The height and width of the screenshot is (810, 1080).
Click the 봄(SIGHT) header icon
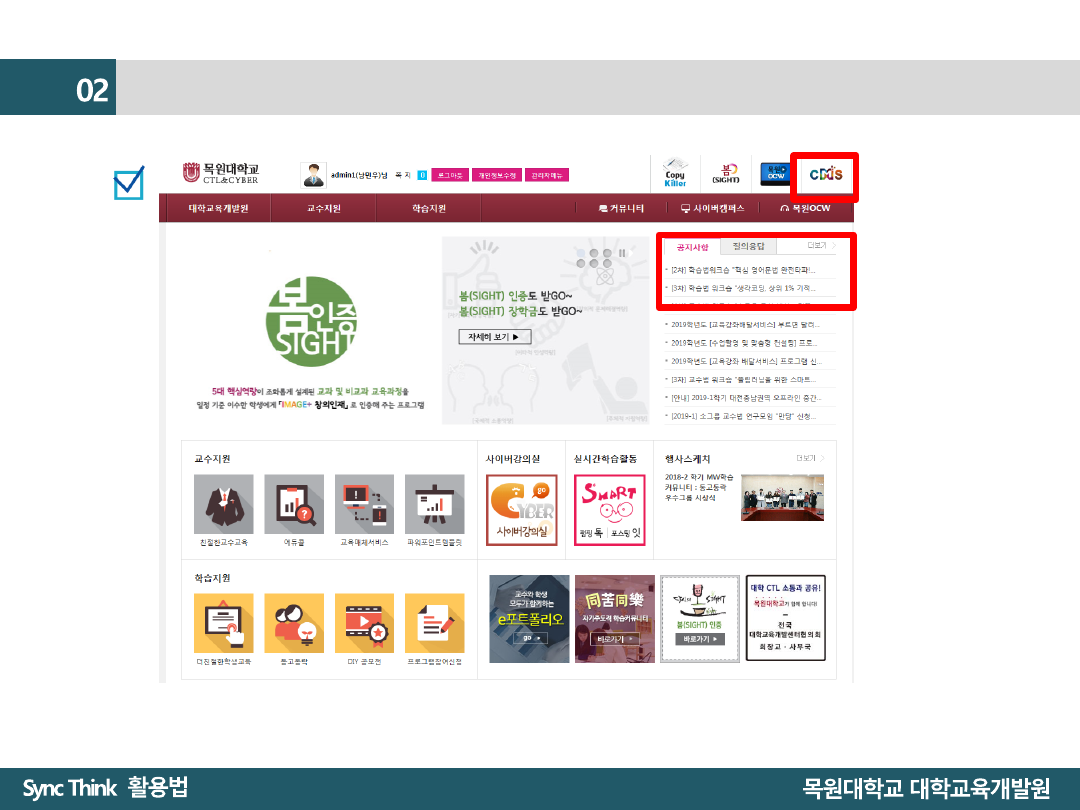[725, 173]
